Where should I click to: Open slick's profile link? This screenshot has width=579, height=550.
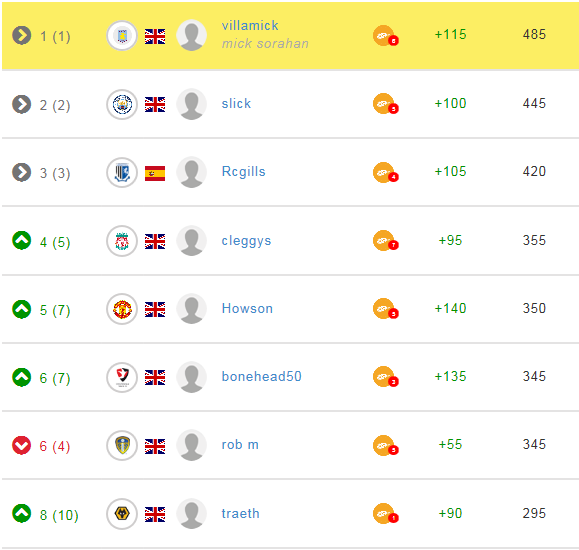click(236, 103)
